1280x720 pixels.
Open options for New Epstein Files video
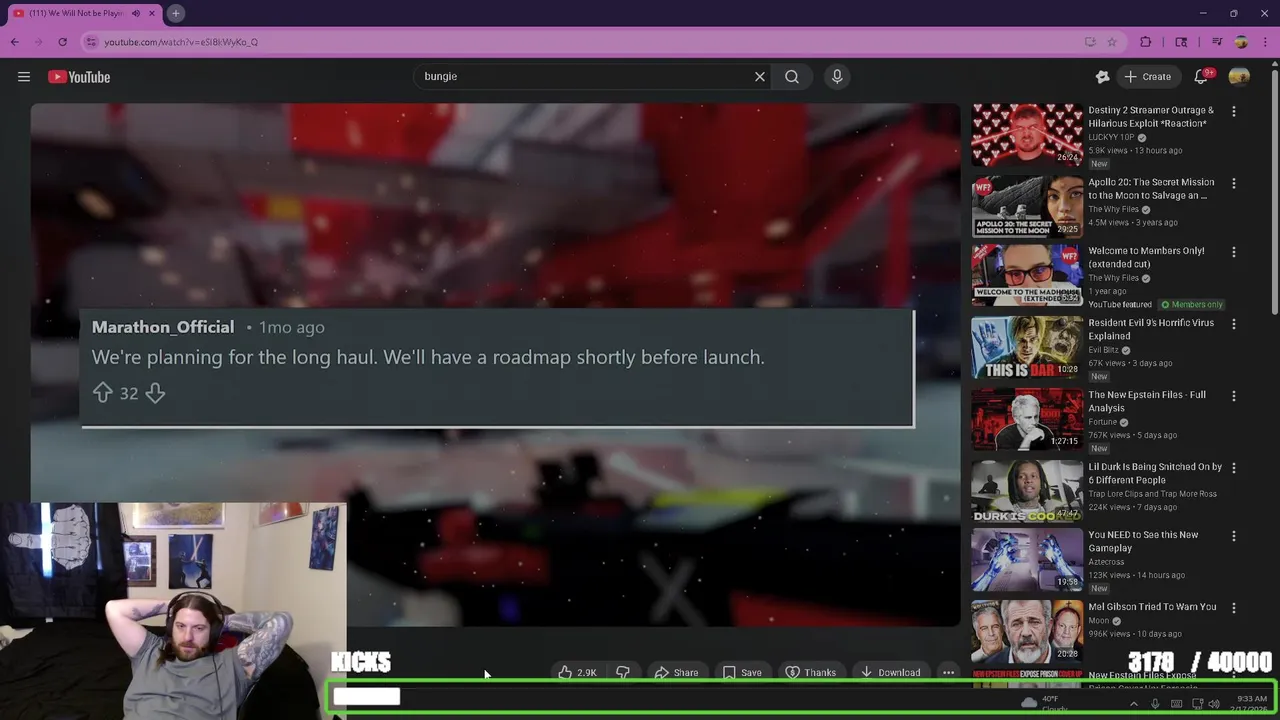coord(1233,396)
